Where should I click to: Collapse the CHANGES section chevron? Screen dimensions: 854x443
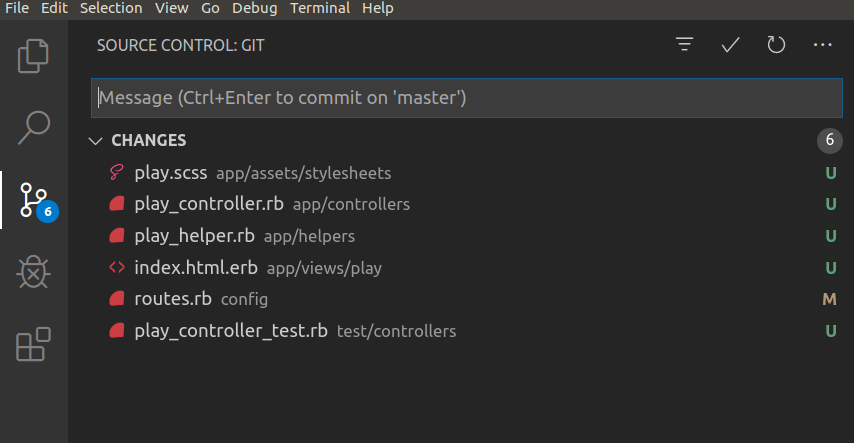click(96, 141)
